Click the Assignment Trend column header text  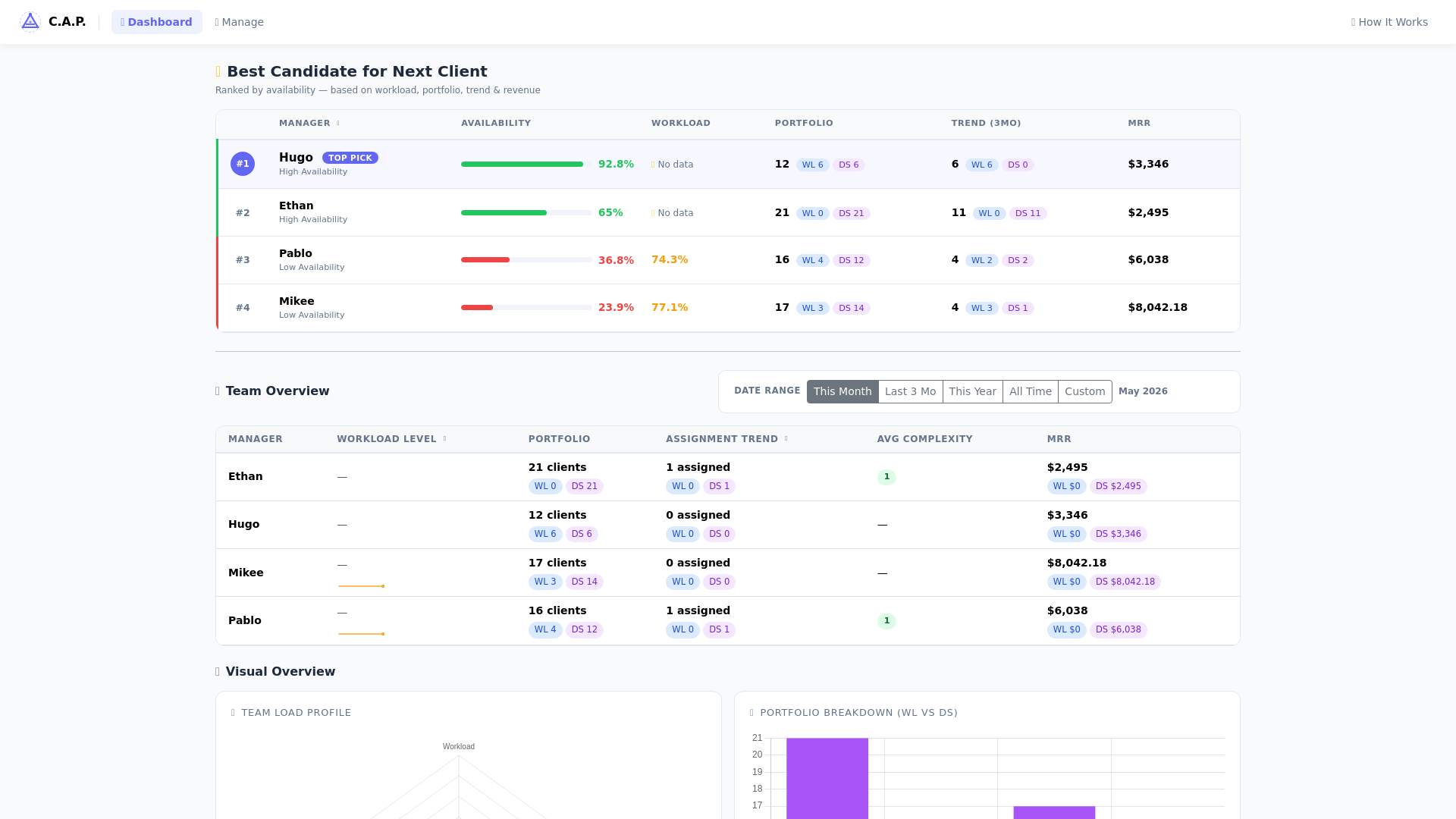pos(722,439)
